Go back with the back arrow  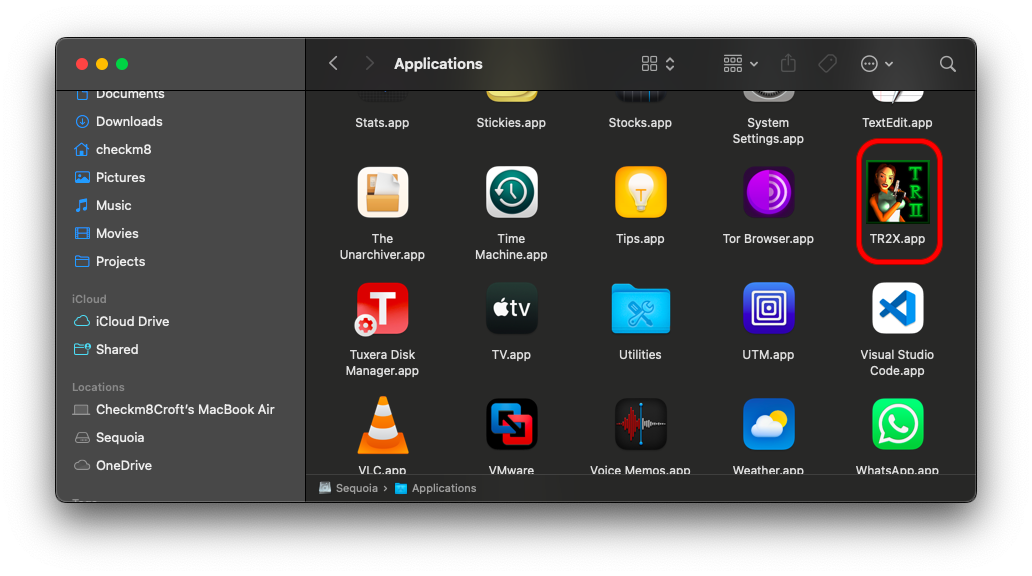pos(334,64)
